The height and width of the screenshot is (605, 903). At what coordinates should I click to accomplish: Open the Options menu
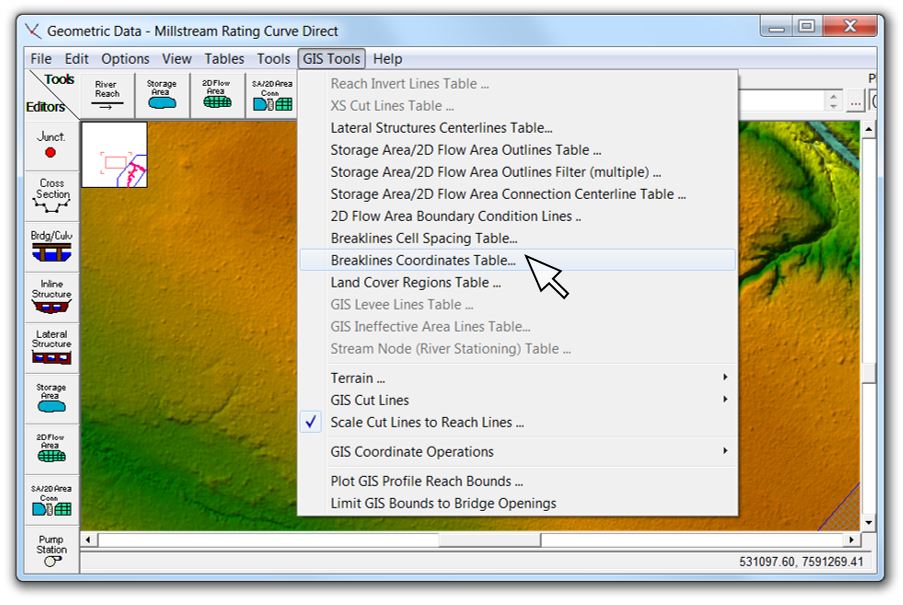point(125,59)
